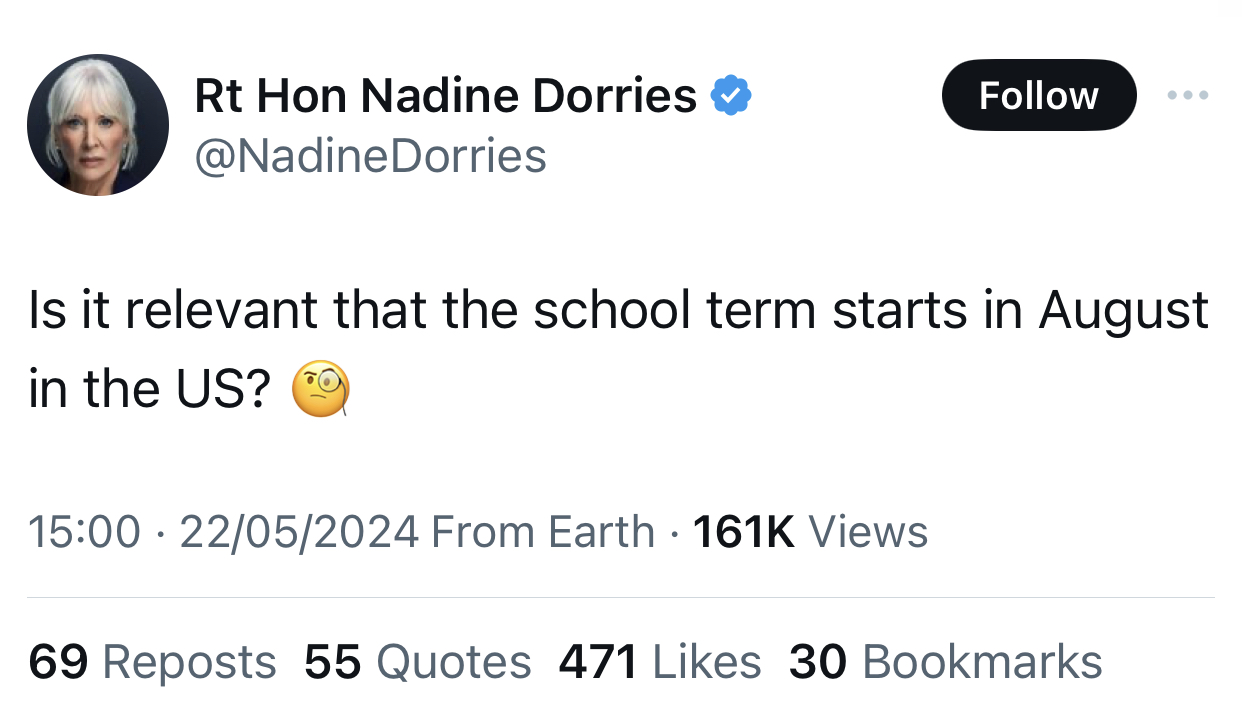Click the monocle face emoji

[320, 390]
